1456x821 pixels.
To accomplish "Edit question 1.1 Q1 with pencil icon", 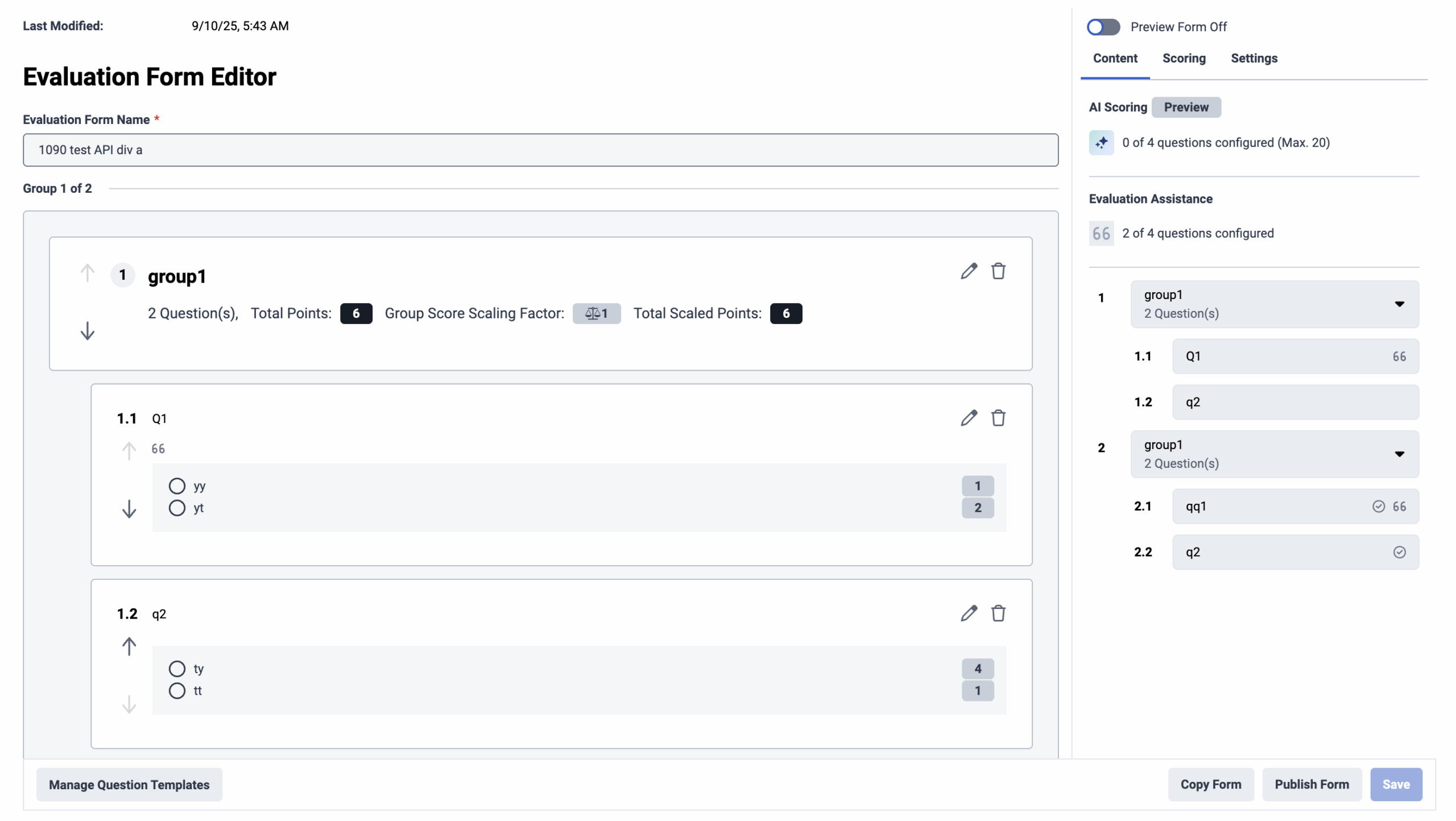I will coord(969,418).
